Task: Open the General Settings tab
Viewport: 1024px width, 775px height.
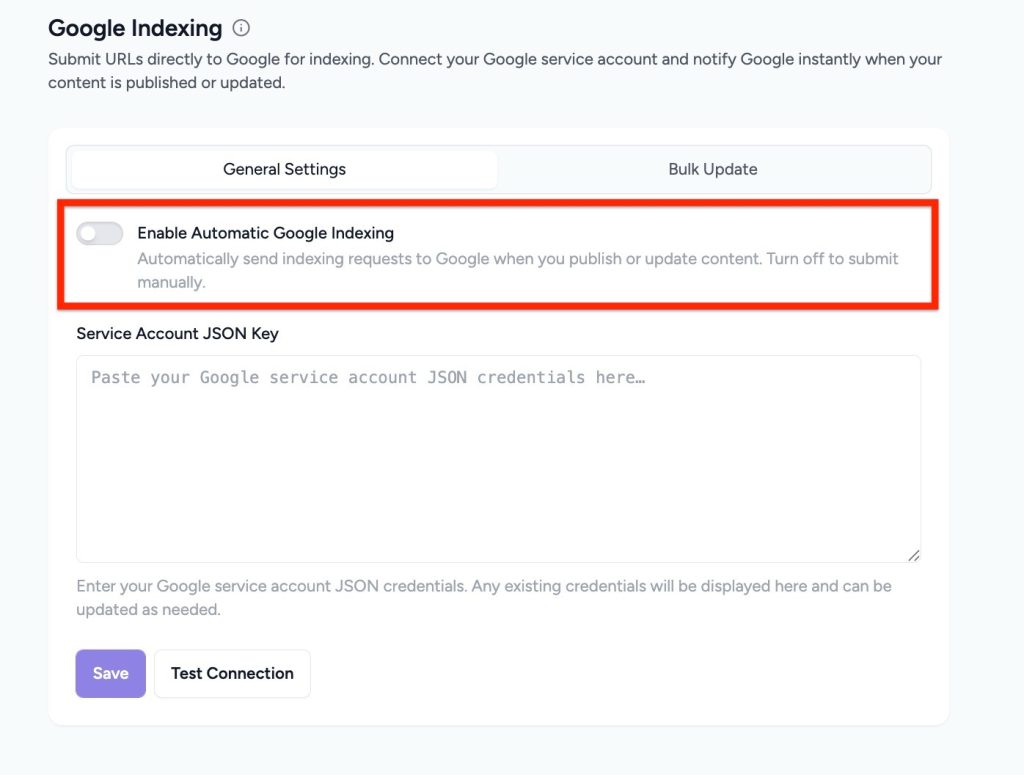Action: (284, 169)
